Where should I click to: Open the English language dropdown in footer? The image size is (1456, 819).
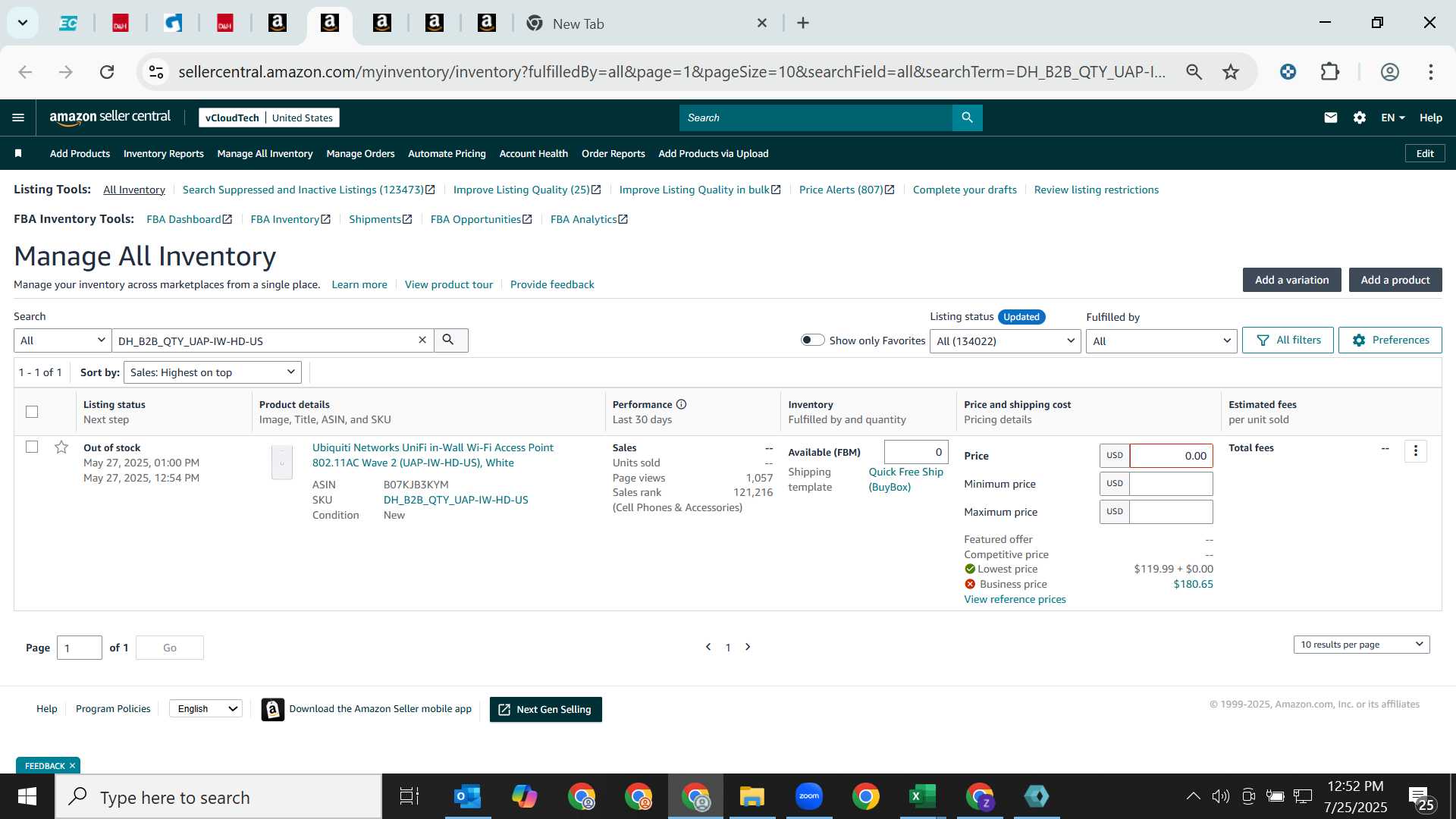click(x=206, y=708)
